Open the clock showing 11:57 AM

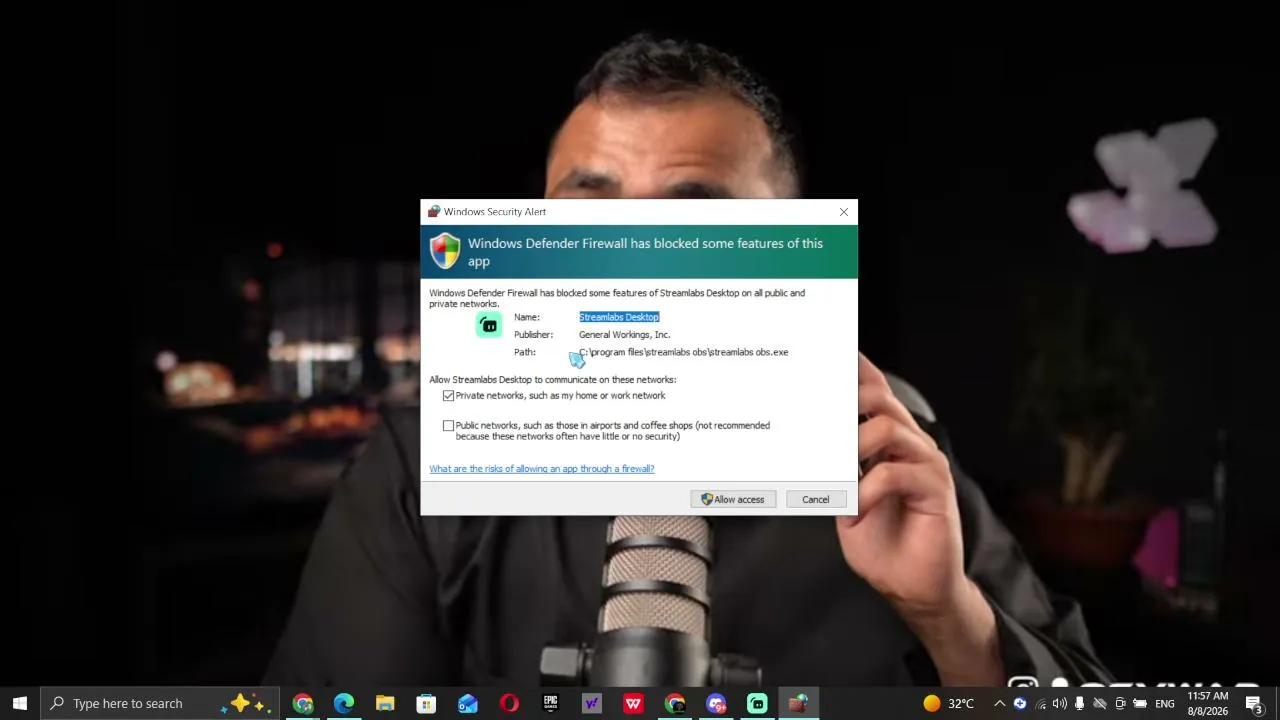[1208, 703]
